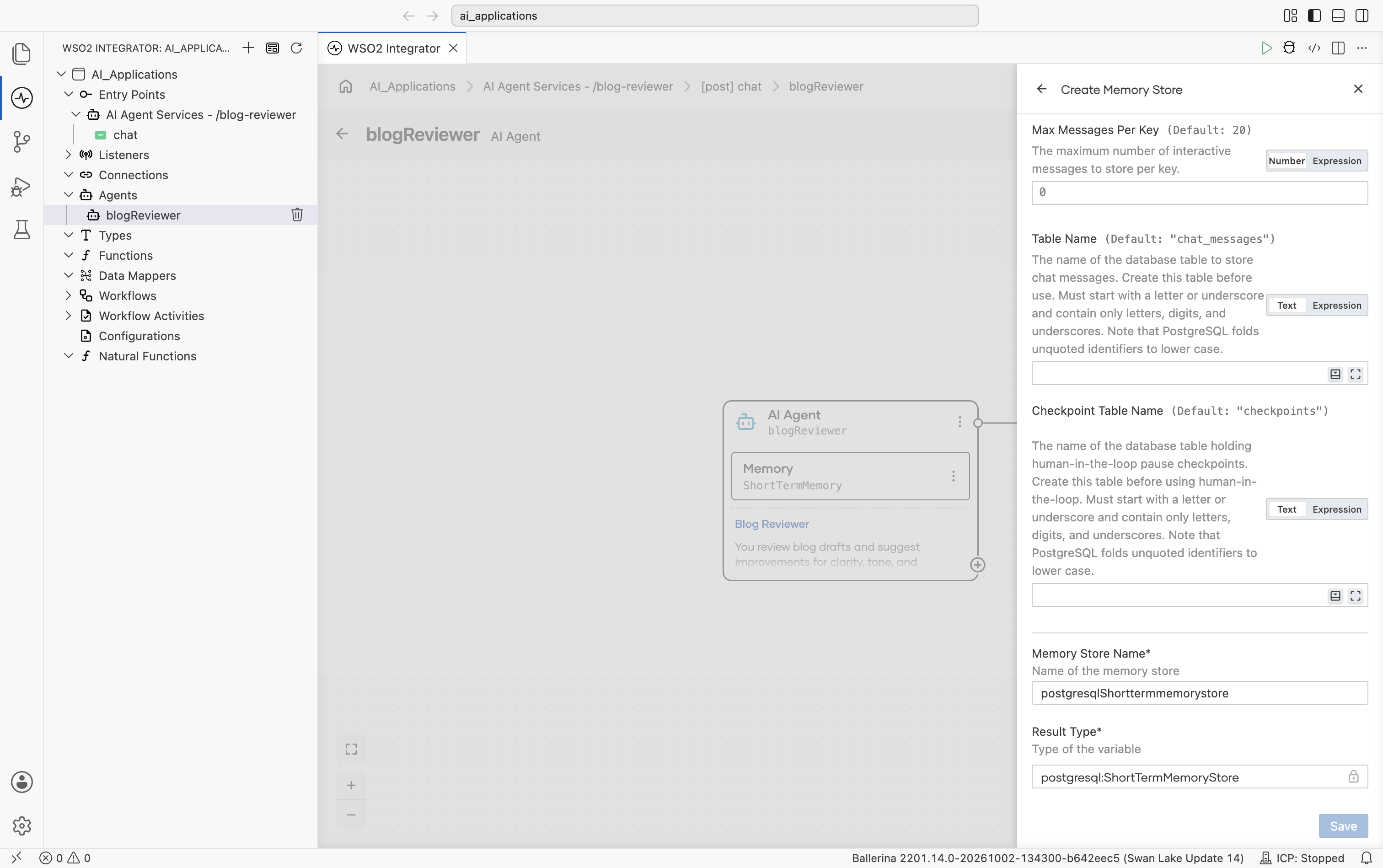Refresh the WSO2 Integrator project tree
This screenshot has width=1383, height=868.
pyautogui.click(x=296, y=48)
